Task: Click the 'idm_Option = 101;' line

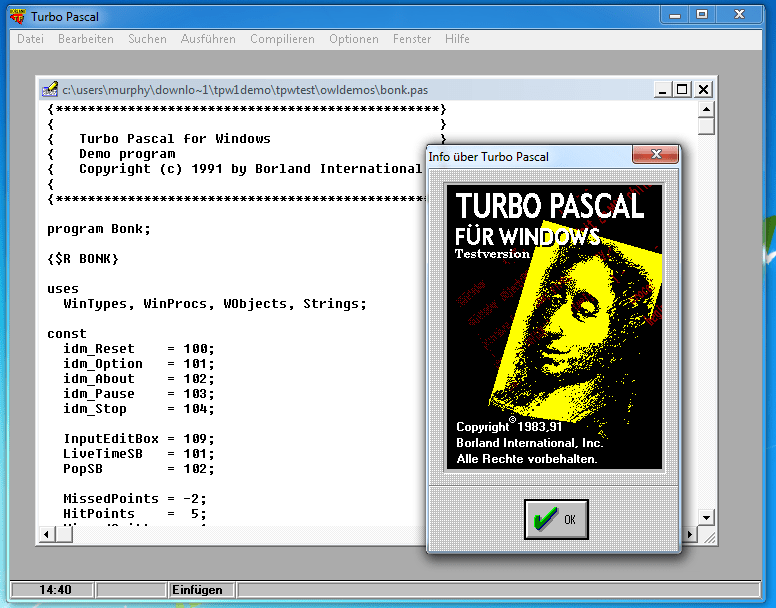Action: click(139, 364)
